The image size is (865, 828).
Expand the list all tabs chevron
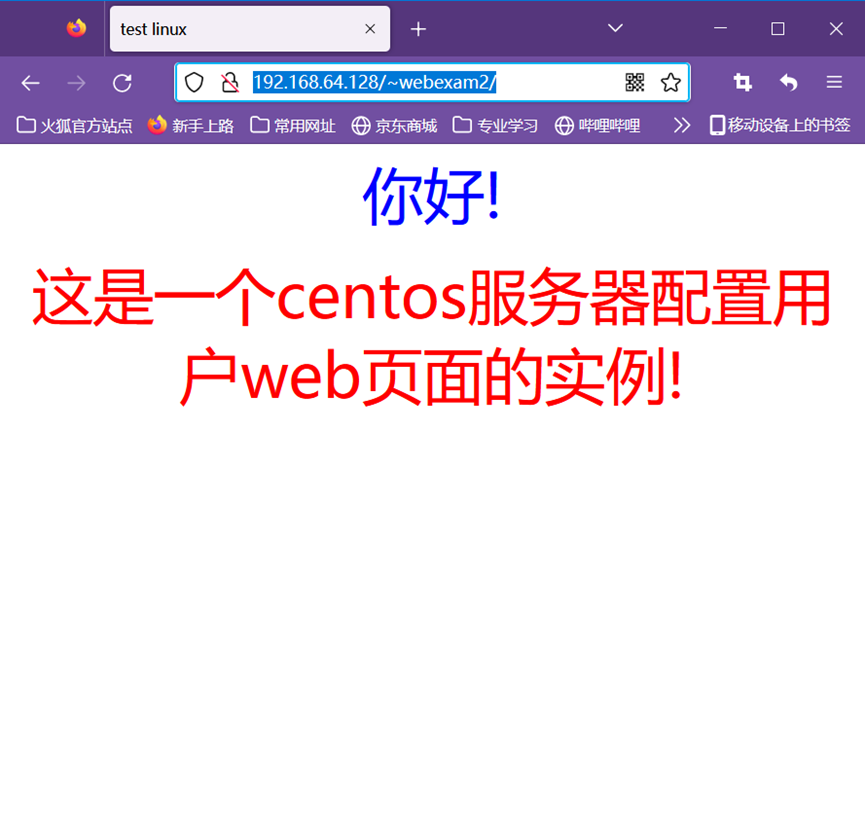pyautogui.click(x=615, y=28)
